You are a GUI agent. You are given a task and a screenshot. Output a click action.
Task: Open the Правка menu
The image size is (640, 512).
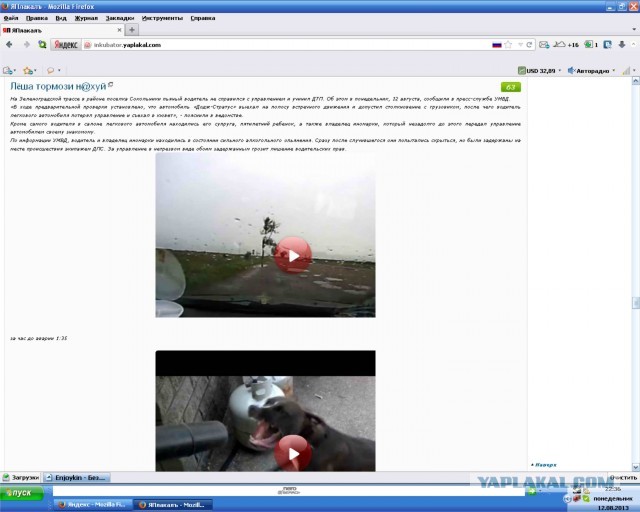tap(37, 18)
